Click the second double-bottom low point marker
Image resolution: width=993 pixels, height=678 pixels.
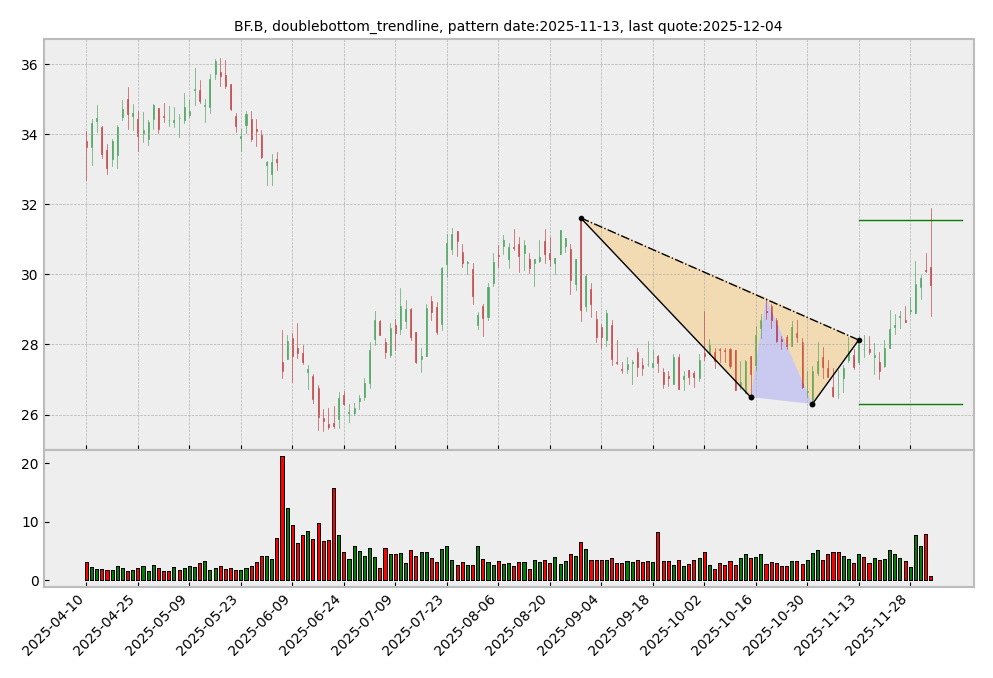[x=812, y=404]
